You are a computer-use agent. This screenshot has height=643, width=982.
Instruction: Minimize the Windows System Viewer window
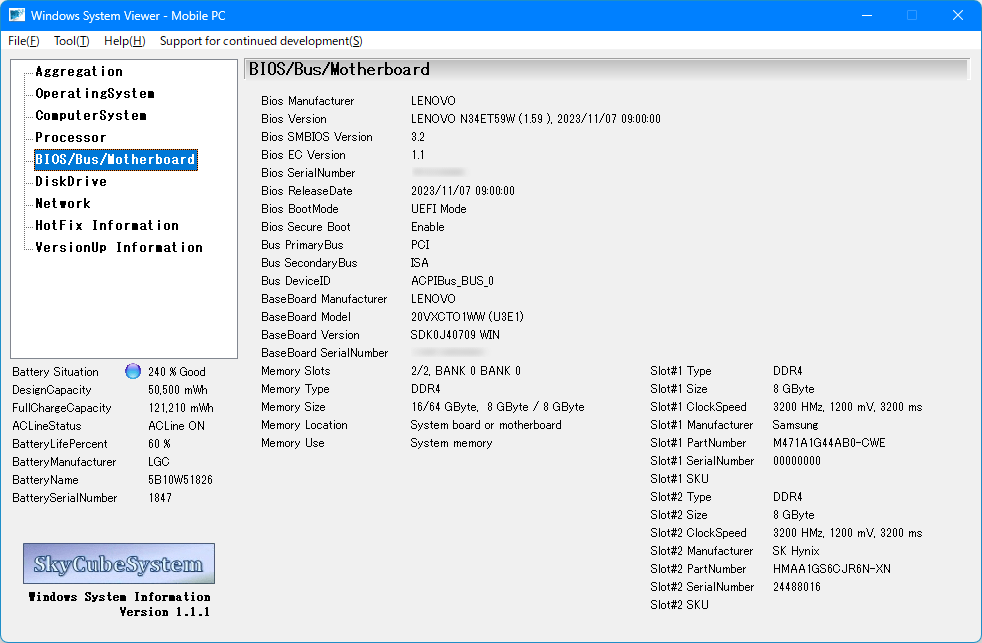tap(867, 15)
